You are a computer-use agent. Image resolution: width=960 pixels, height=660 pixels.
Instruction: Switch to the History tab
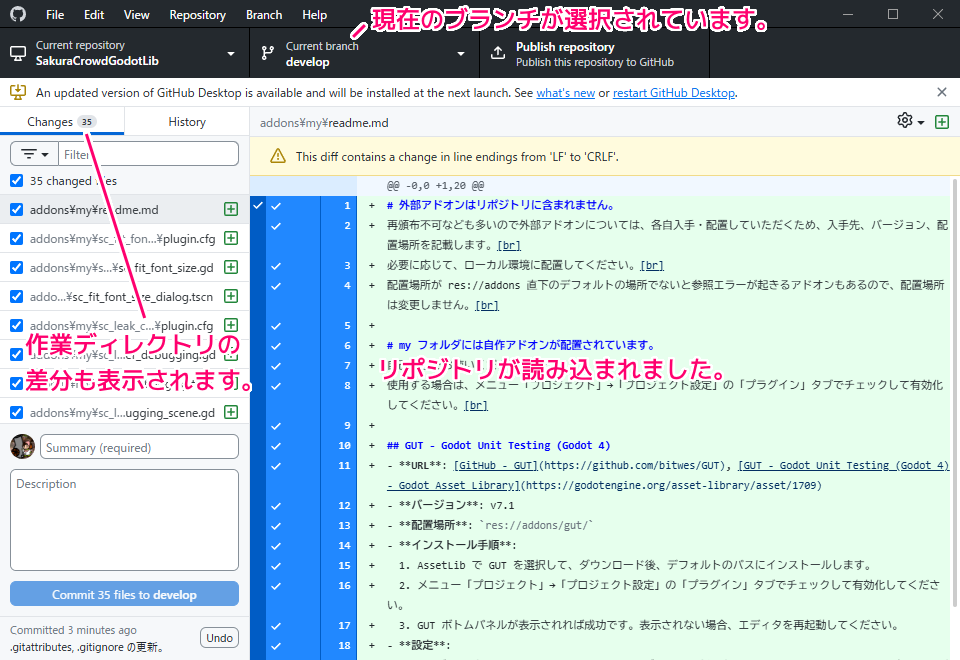click(187, 122)
